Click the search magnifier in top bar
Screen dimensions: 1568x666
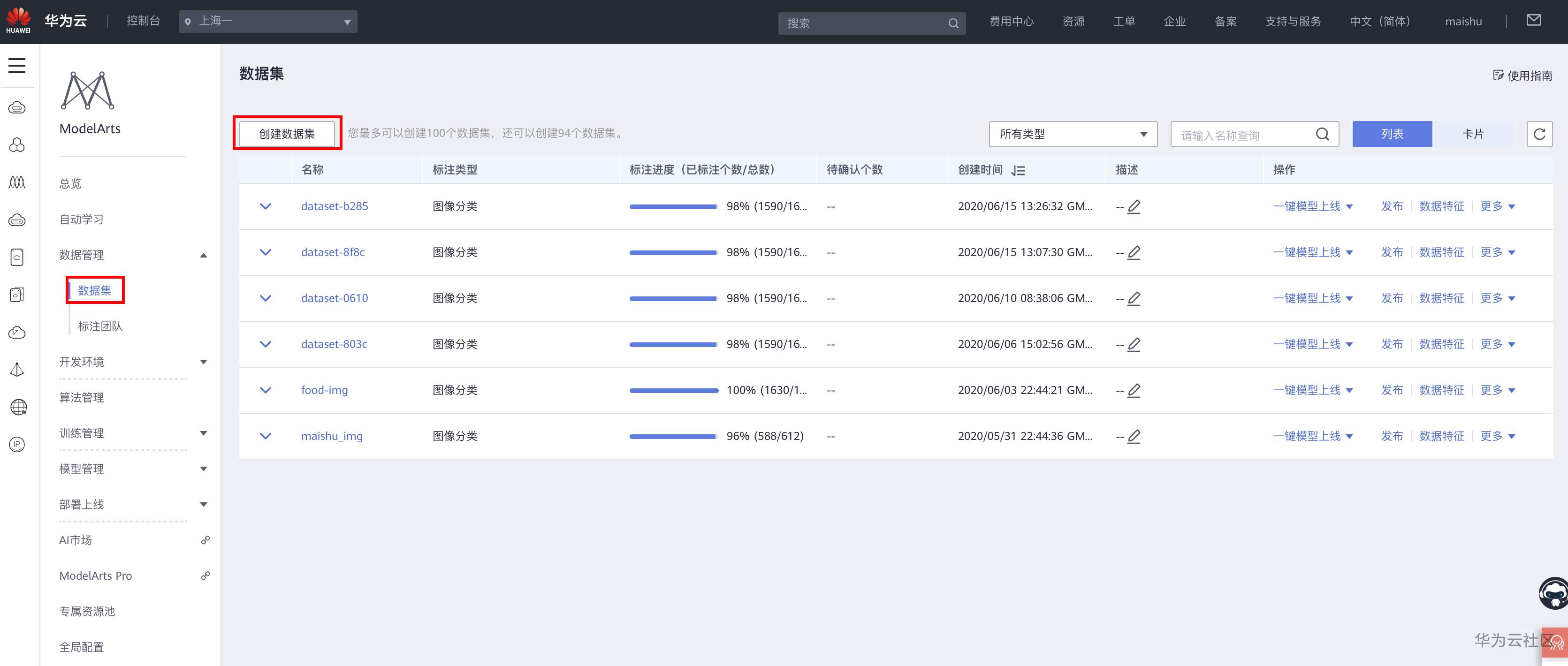pos(953,23)
